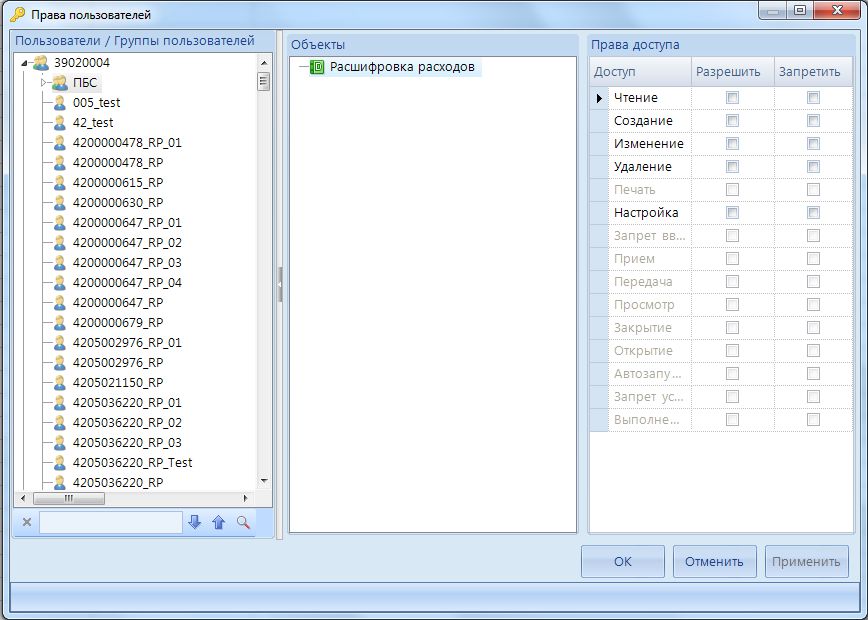This screenshot has width=868, height=620.
Task: Collapse the 39020004 root node
Action: pos(23,63)
